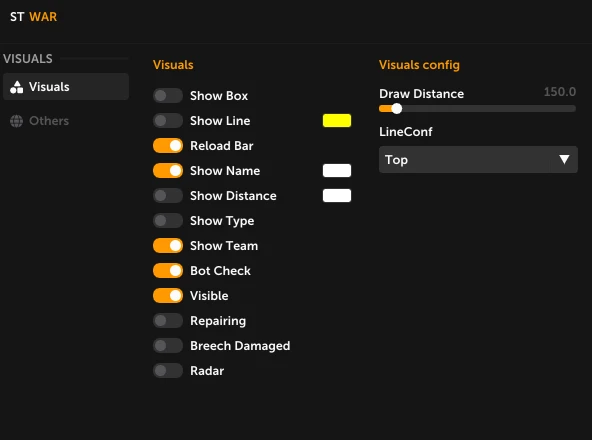Enable Show Distance toggle
592x440 pixels.
(x=168, y=196)
